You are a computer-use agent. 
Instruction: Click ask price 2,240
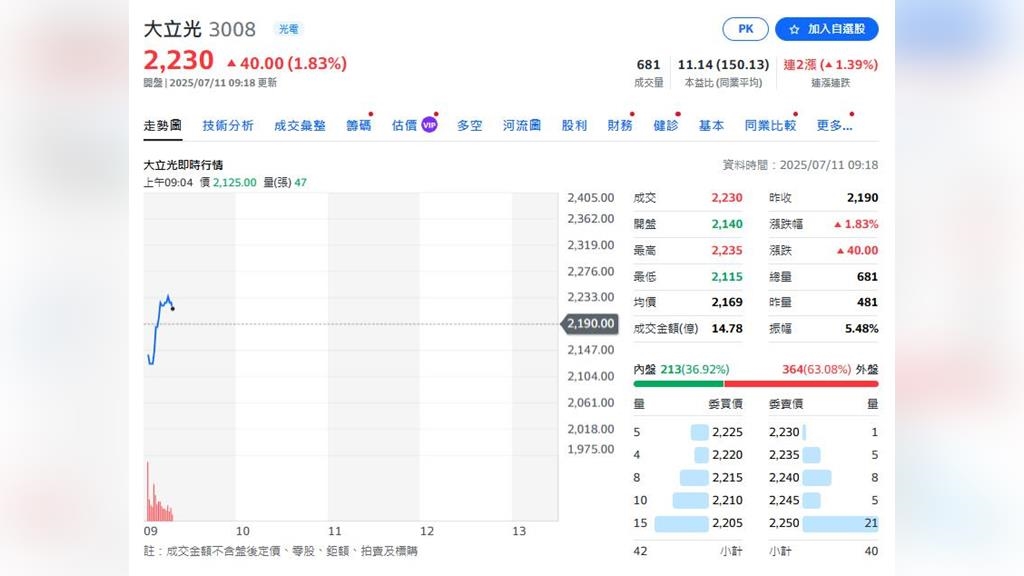784,478
